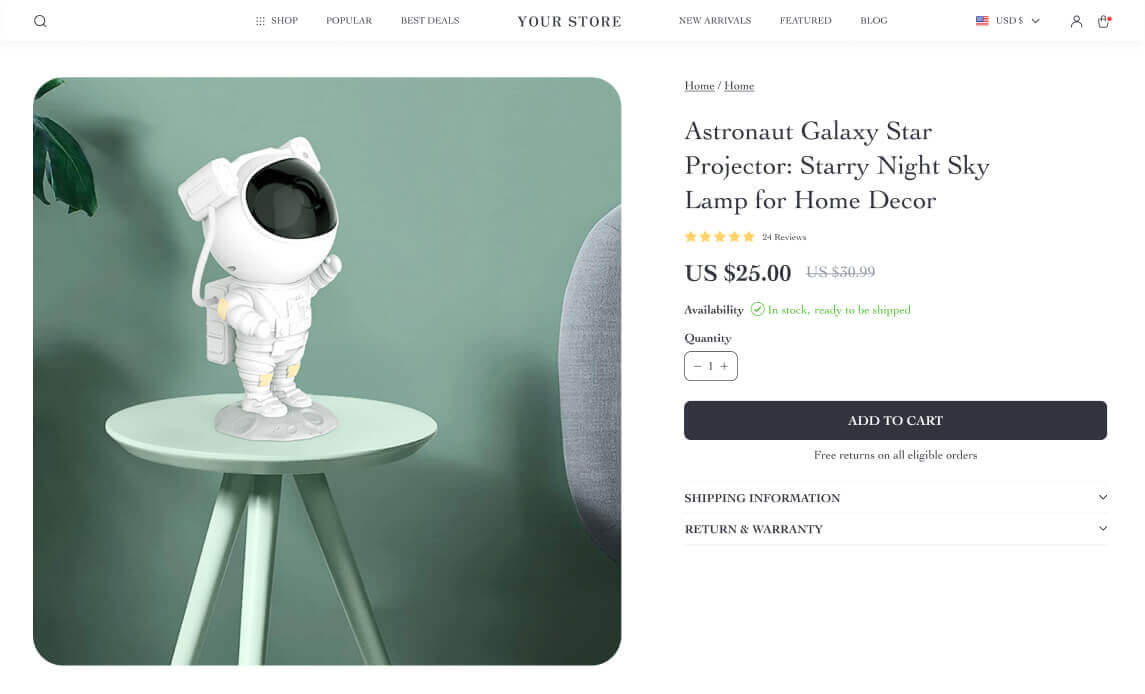Open the New Arrivals menu item
Image resolution: width=1145 pixels, height=694 pixels.
click(714, 21)
